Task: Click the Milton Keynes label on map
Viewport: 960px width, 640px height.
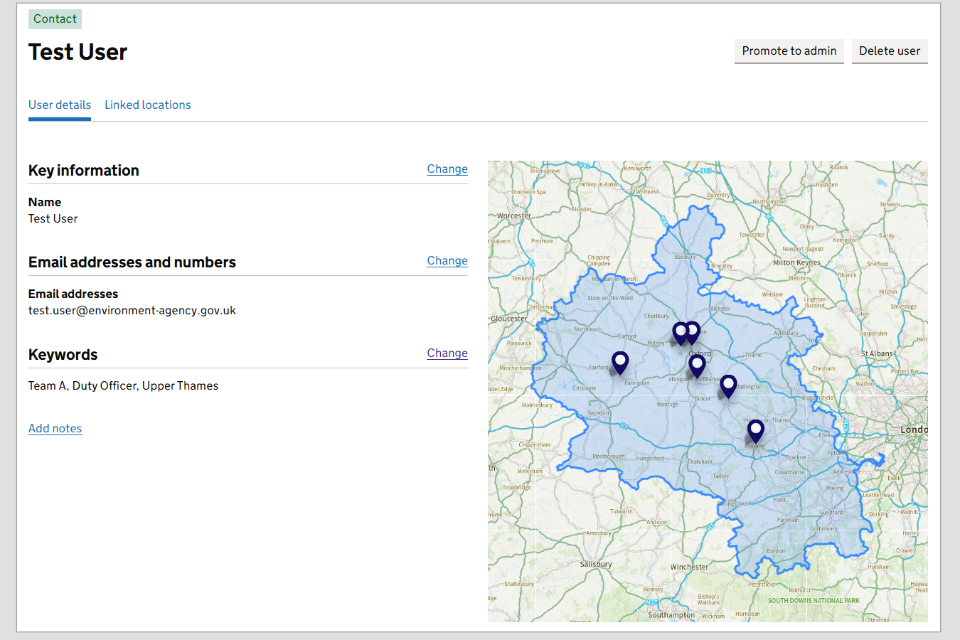Action: [x=797, y=263]
